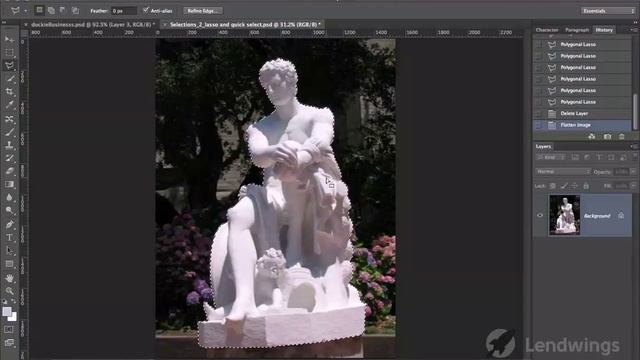Toggle layer filtering on or off
This screenshot has width=640, height=360.
tap(635, 156)
